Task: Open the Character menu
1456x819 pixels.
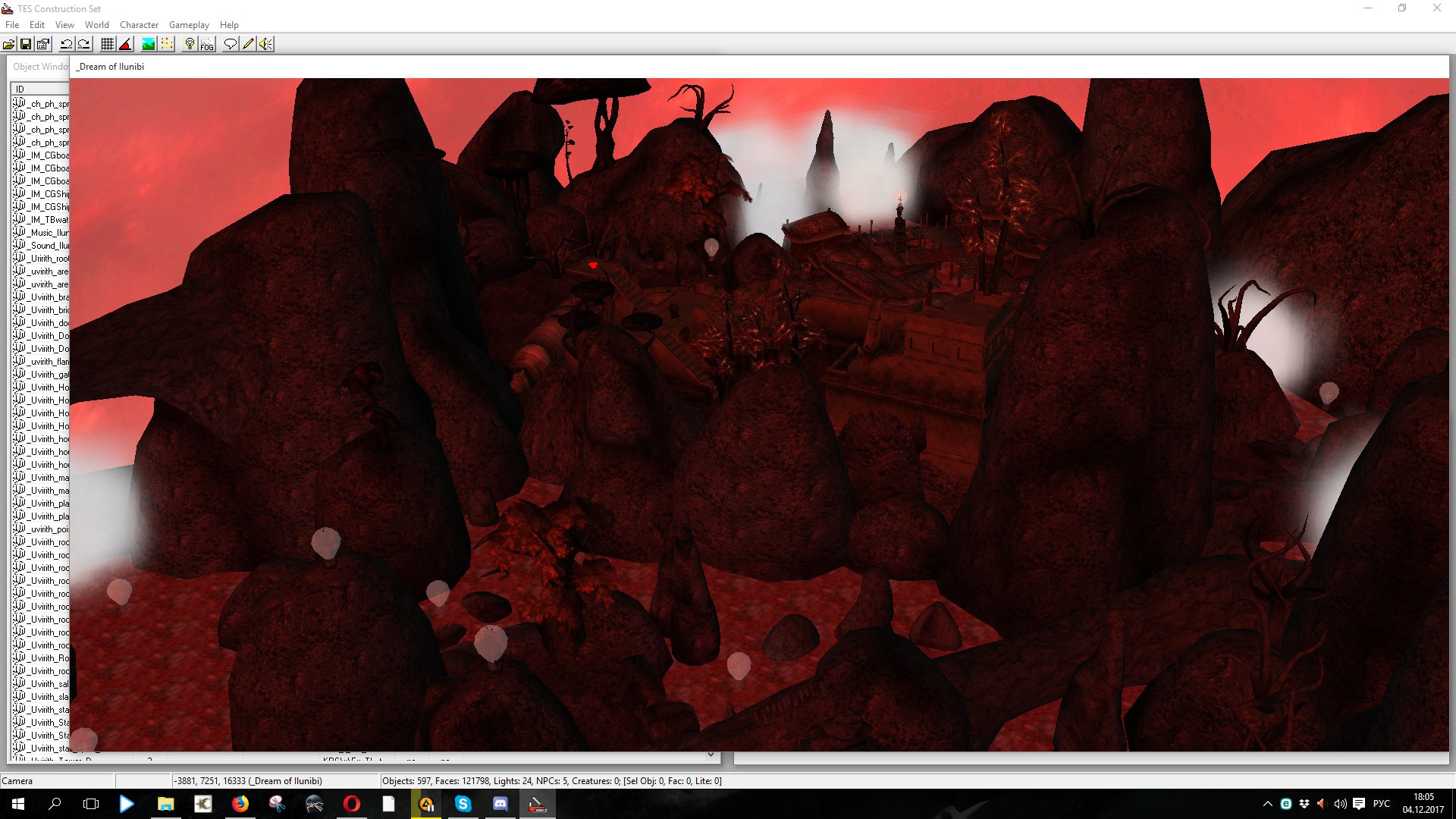Action: point(139,25)
